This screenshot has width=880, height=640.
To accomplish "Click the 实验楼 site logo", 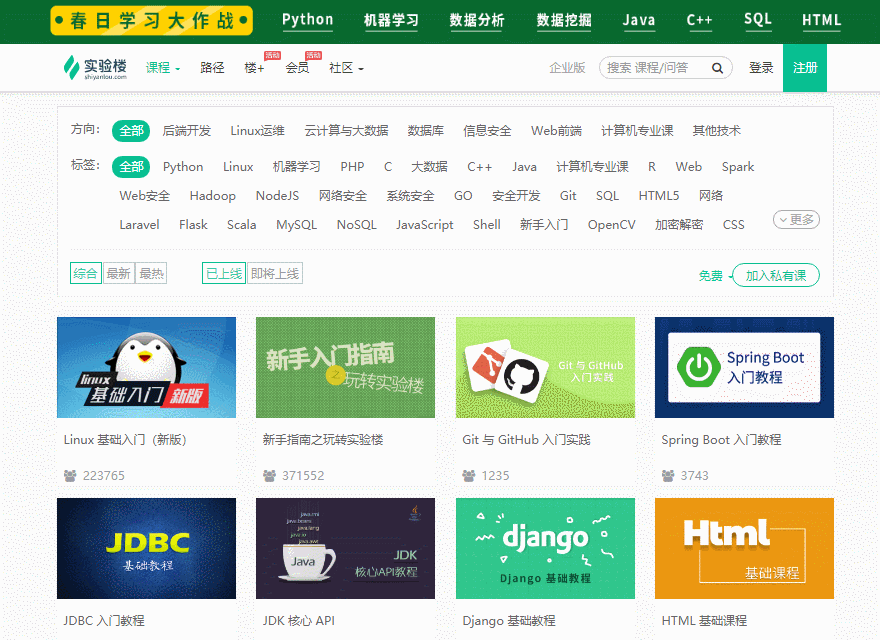I will (x=95, y=68).
